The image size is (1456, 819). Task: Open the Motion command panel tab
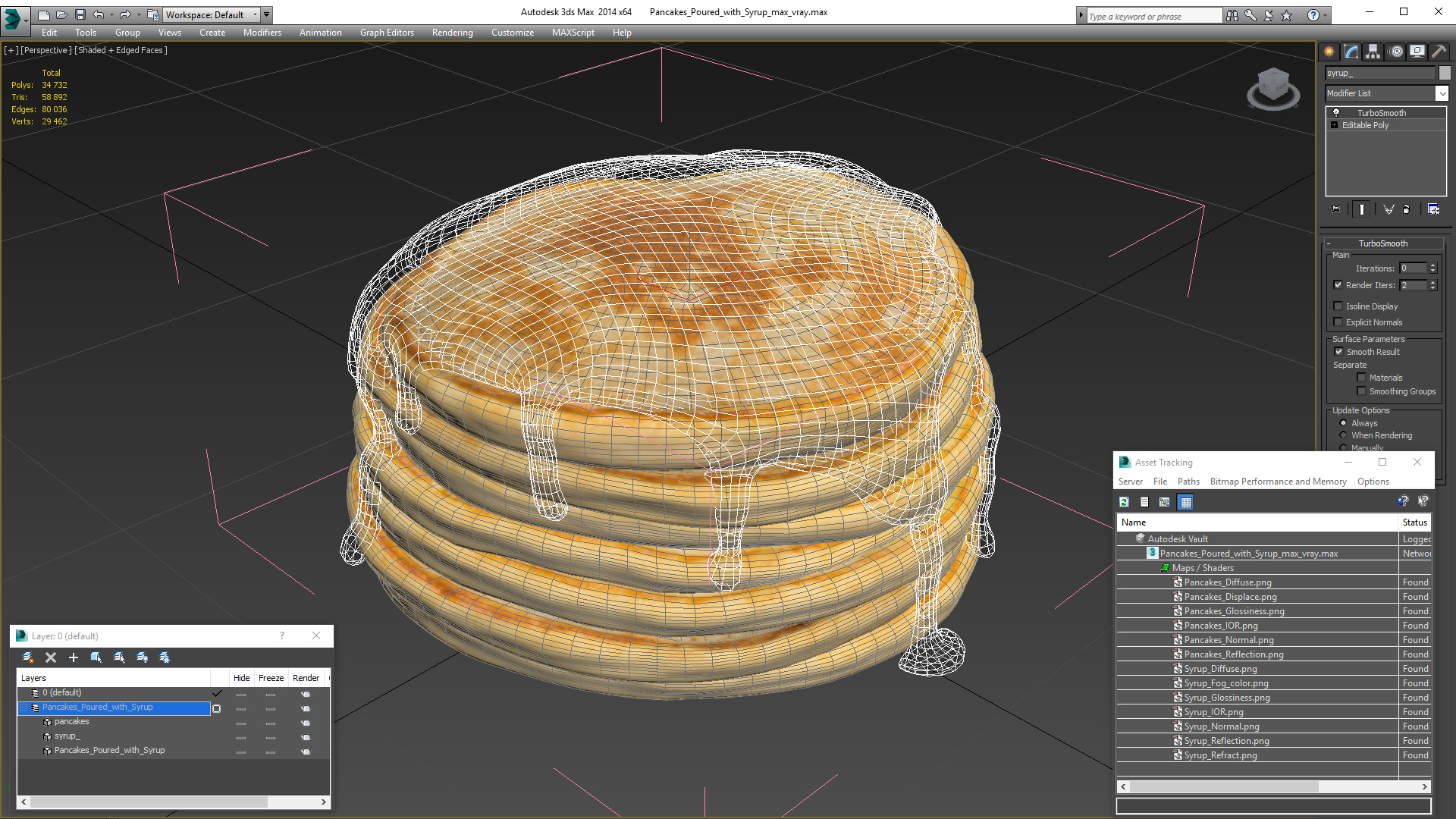(x=1396, y=52)
